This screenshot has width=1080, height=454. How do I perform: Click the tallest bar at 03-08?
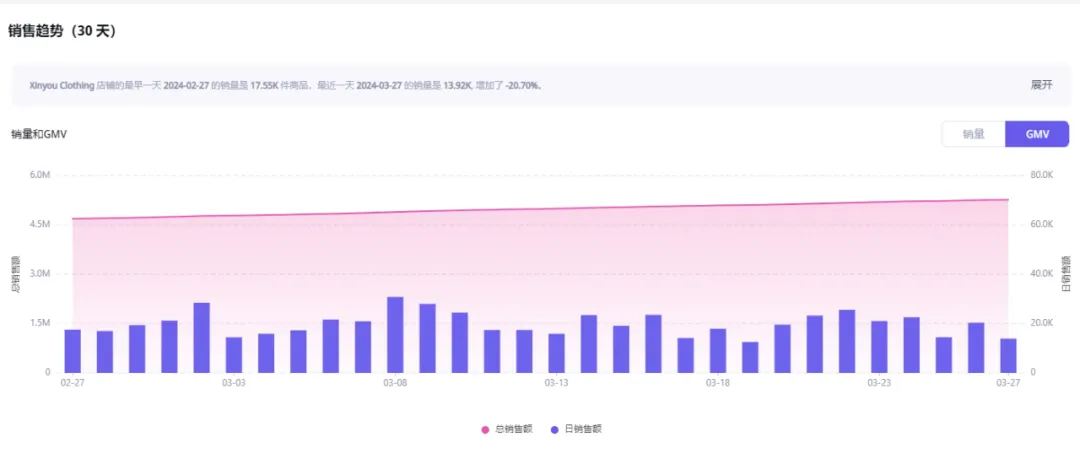[395, 335]
